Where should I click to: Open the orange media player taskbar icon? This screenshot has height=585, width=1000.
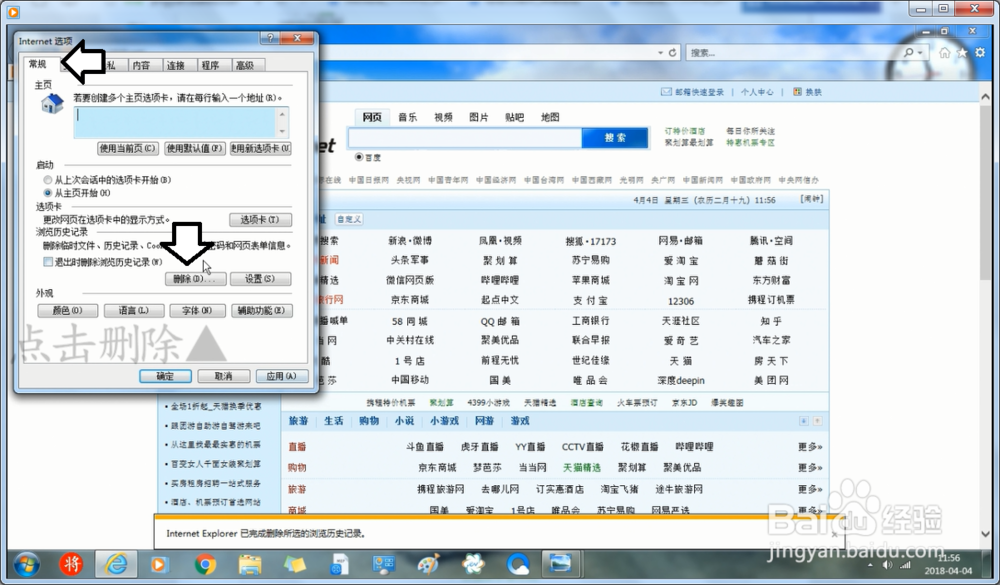[x=159, y=565]
